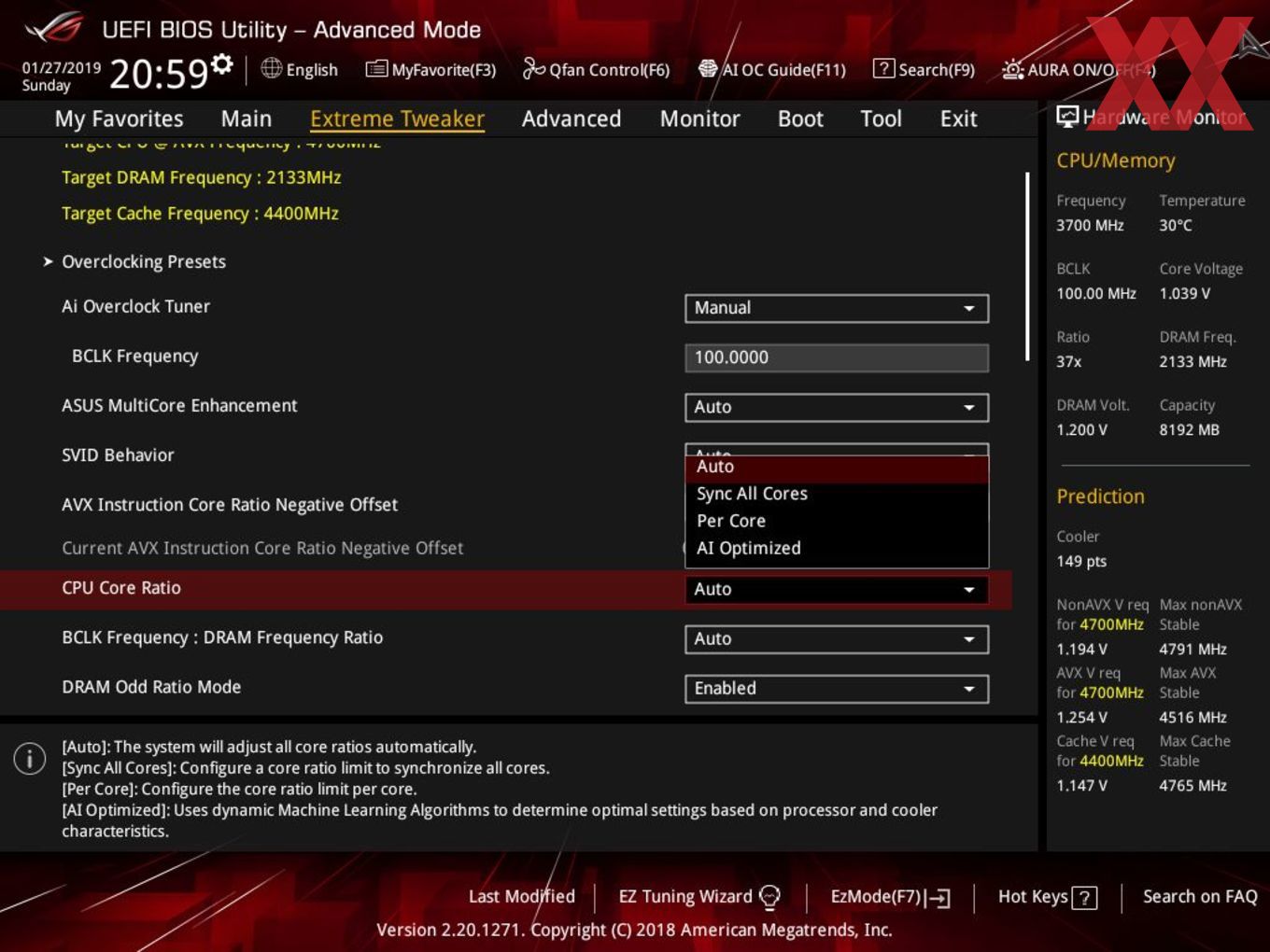
Task: Choose Auto in open dropdown list
Action: click(x=837, y=467)
